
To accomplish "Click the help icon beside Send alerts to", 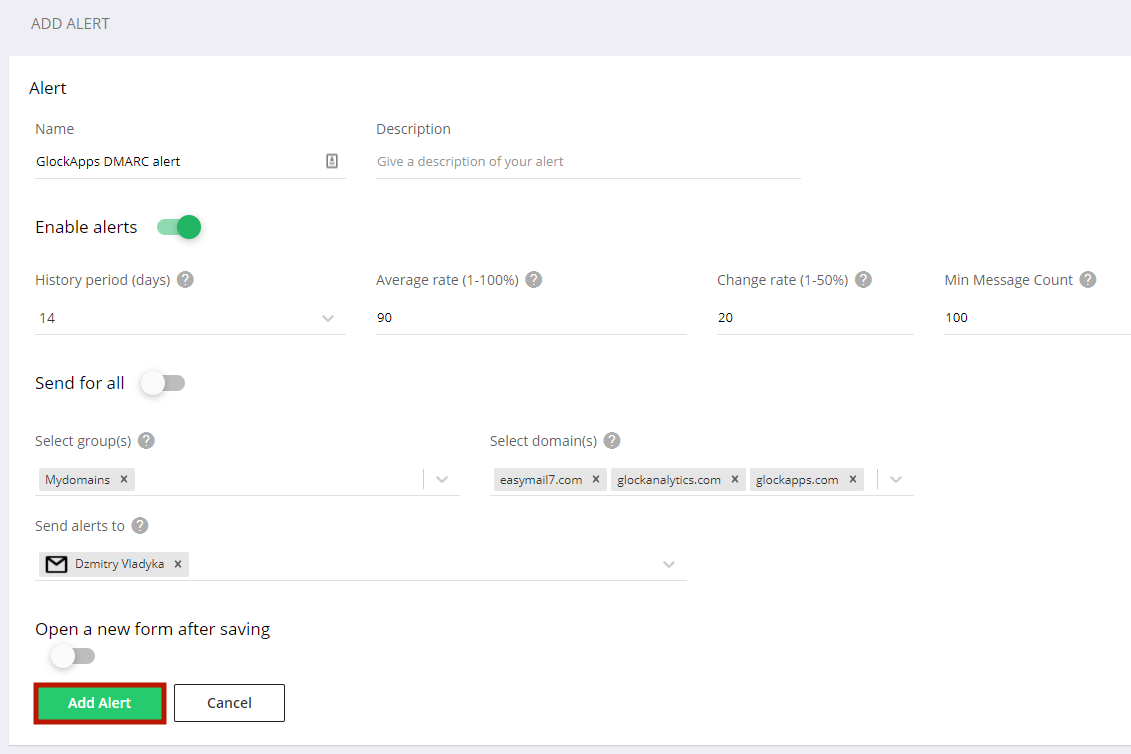I will (x=139, y=526).
